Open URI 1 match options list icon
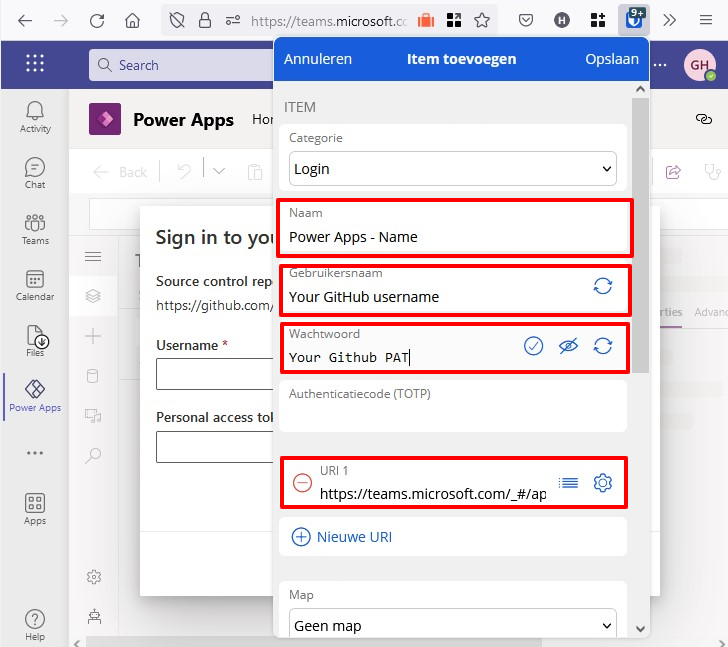 (x=568, y=483)
